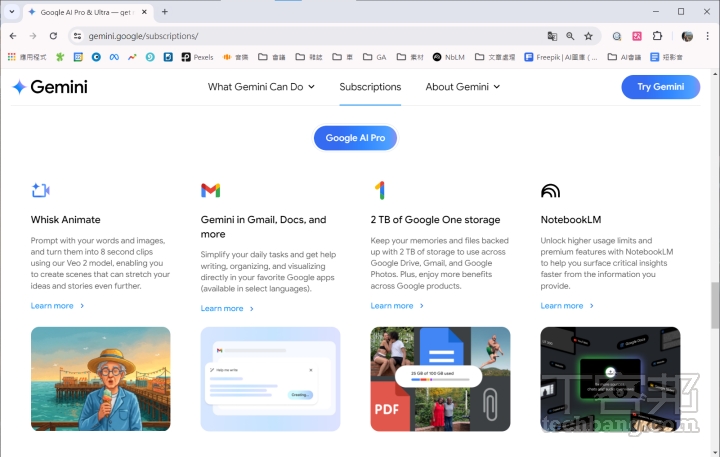Click the 2 TB of Google One storage heading
Image resolution: width=720 pixels, height=457 pixels.
pos(435,220)
